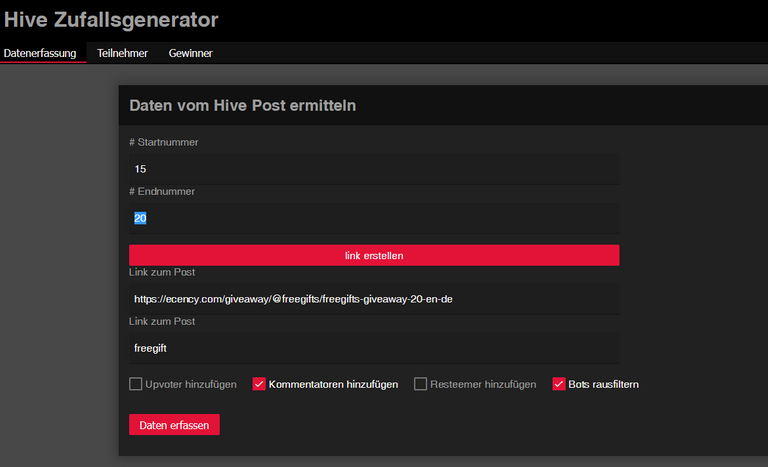
Task: Click the Bots rausfiltern label text
Action: [x=603, y=384]
